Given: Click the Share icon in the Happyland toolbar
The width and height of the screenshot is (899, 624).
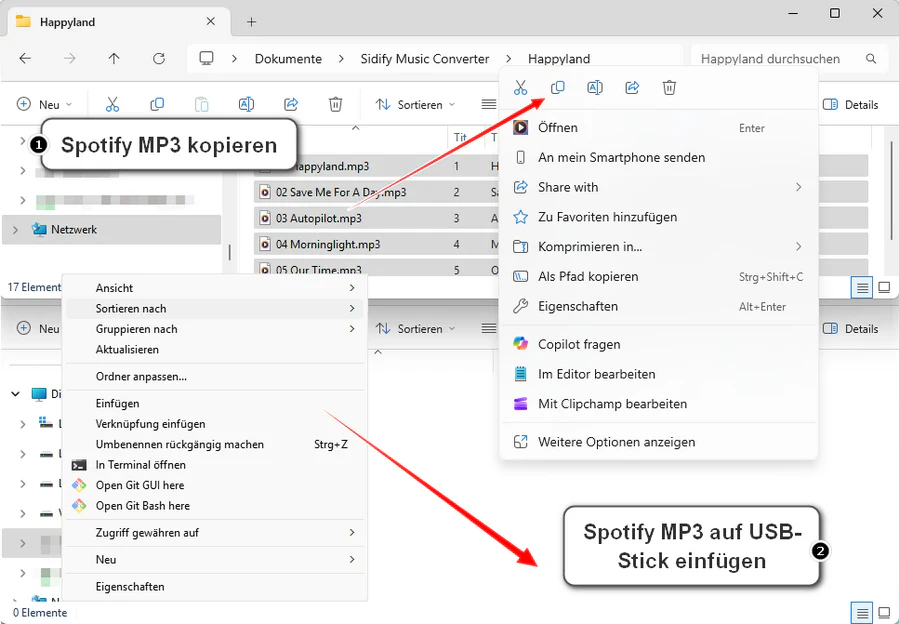Looking at the screenshot, I should (291, 104).
